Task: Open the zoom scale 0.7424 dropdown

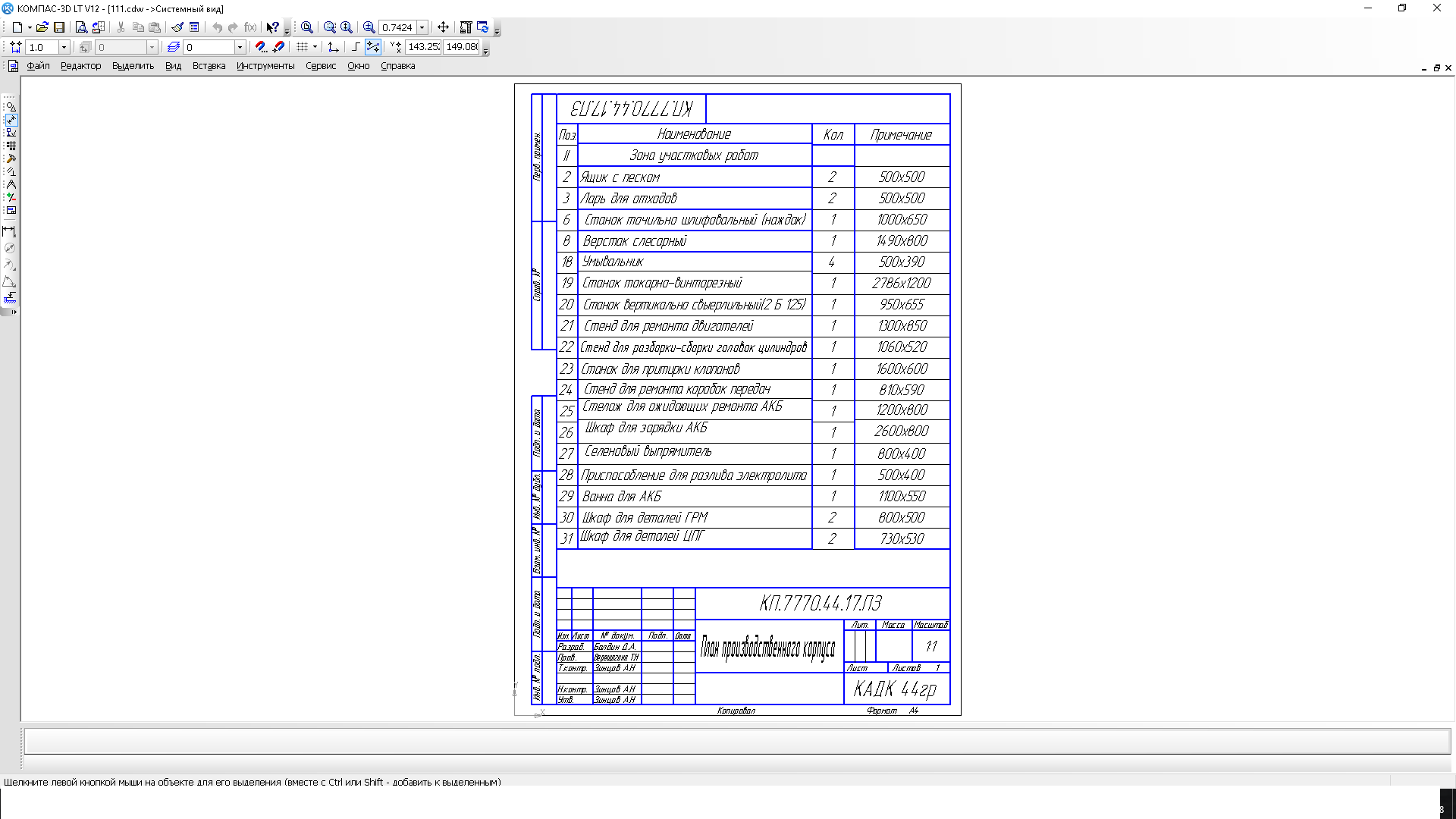Action: [x=422, y=27]
